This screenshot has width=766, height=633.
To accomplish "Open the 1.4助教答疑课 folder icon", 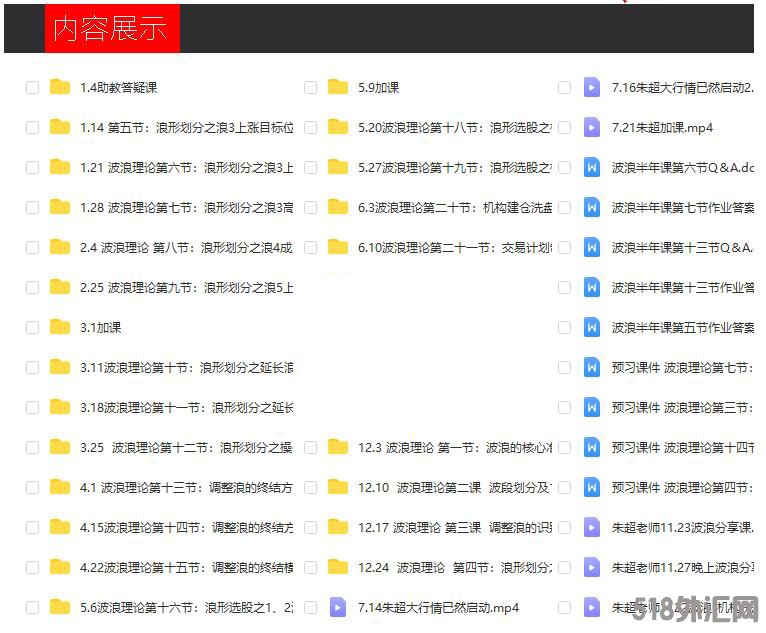I will click(60, 87).
